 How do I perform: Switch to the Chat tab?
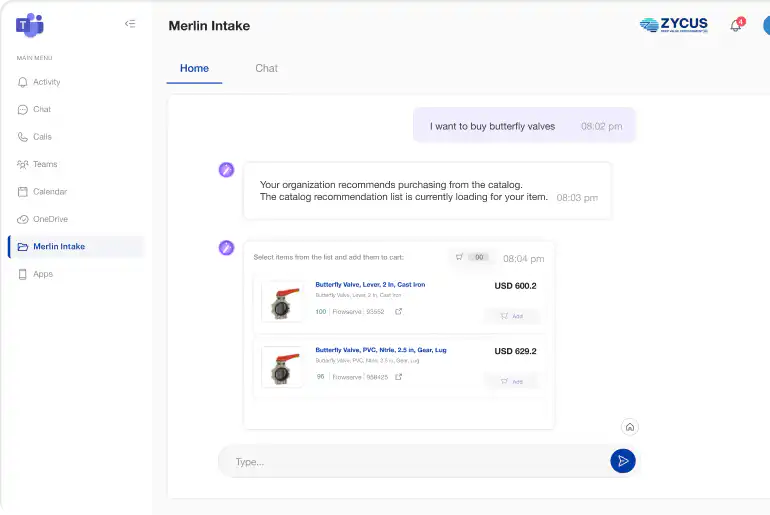[266, 69]
